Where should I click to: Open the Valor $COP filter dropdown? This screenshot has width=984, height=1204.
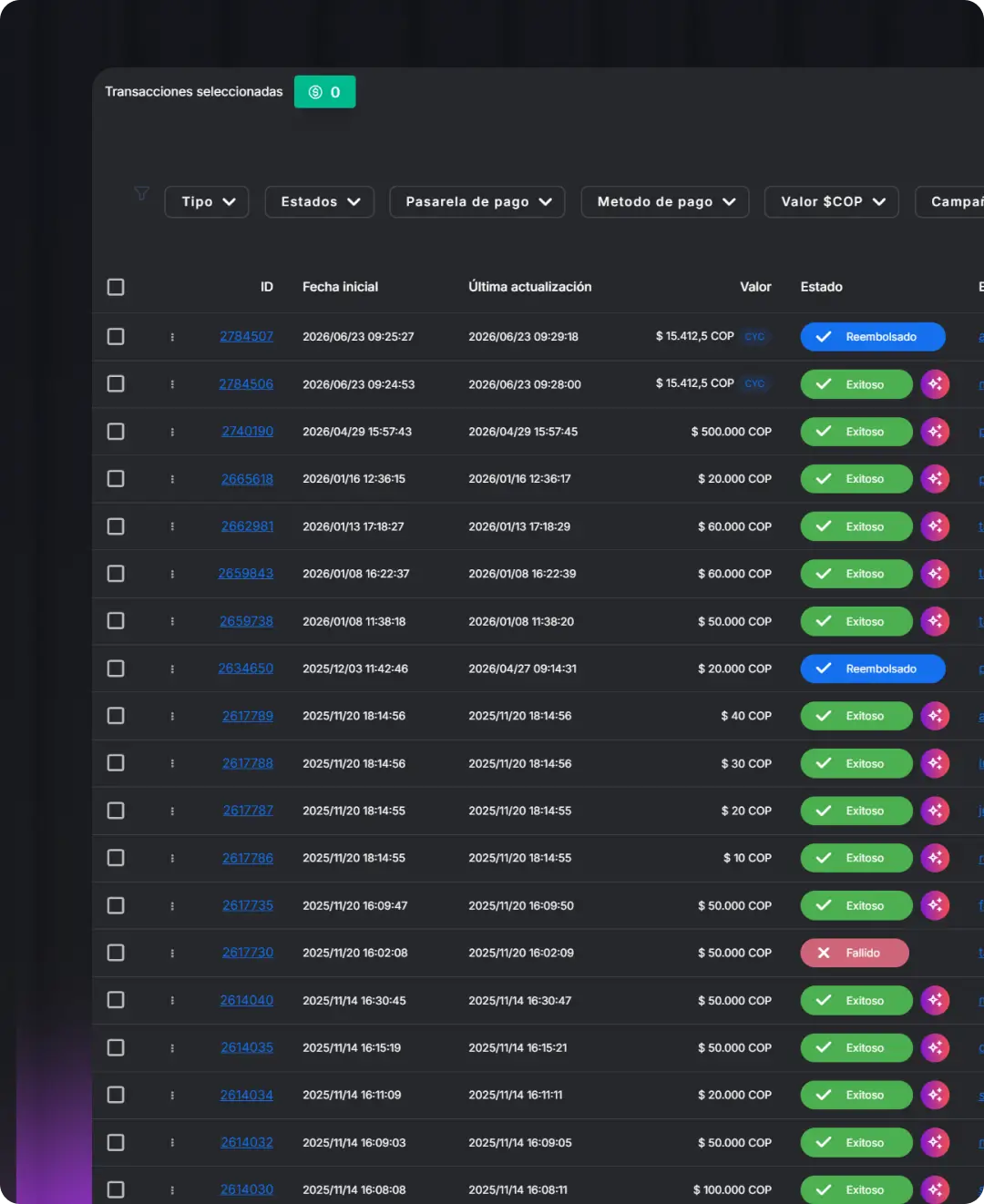(832, 202)
